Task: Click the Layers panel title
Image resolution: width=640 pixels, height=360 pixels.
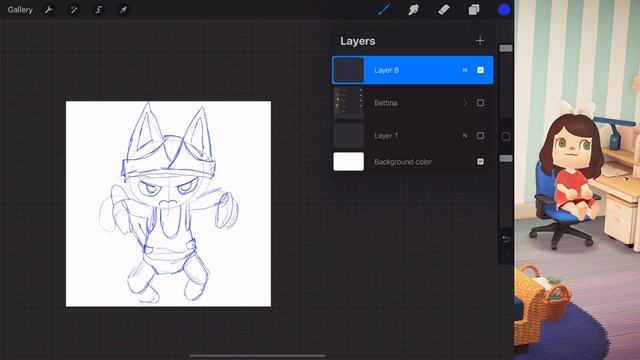Action: [358, 41]
